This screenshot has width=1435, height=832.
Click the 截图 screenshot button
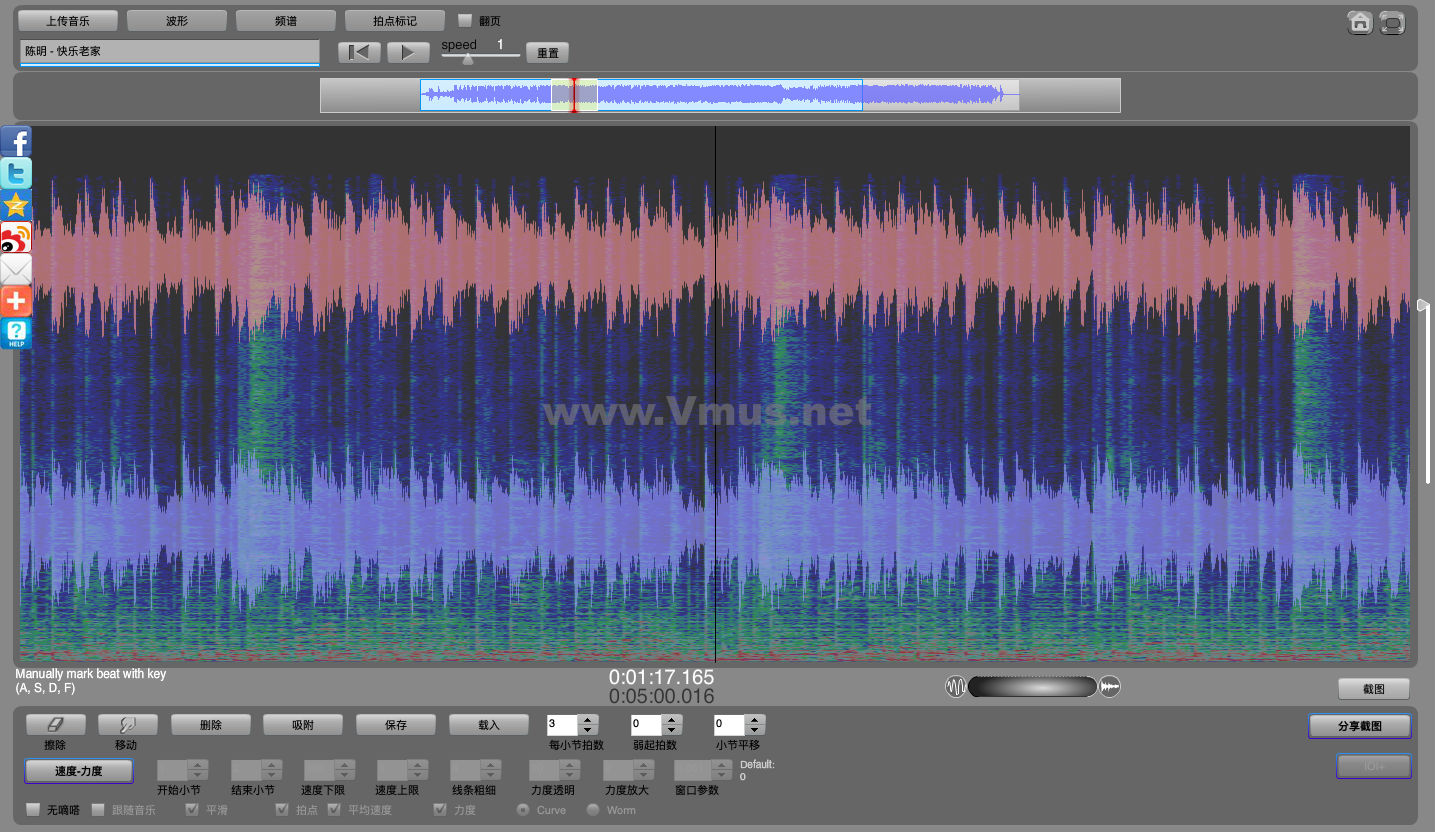point(1374,689)
